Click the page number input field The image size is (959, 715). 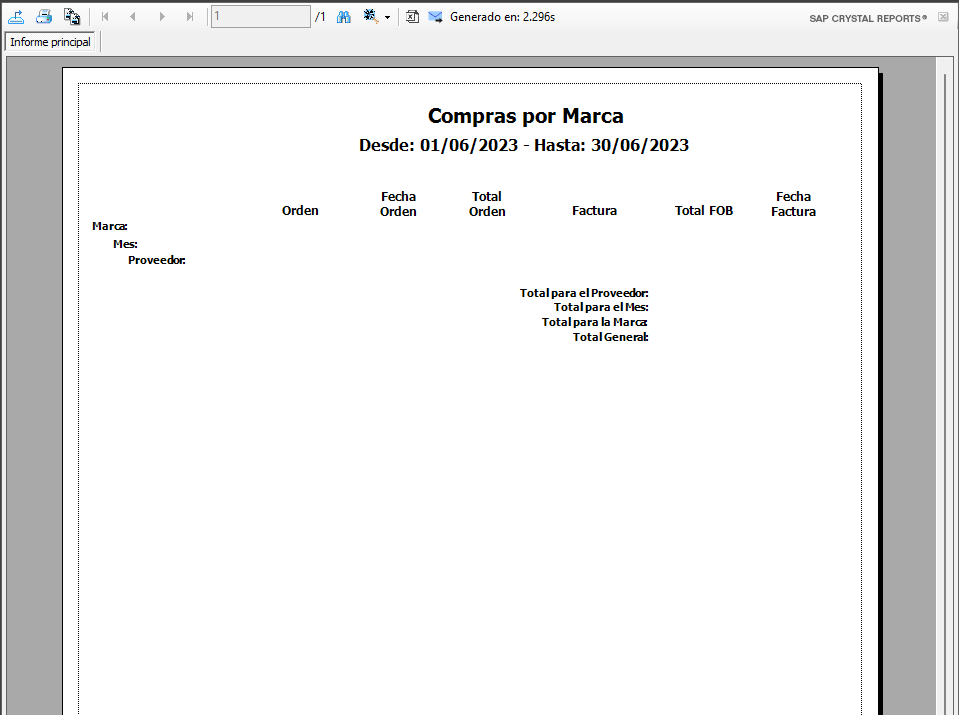(x=260, y=16)
